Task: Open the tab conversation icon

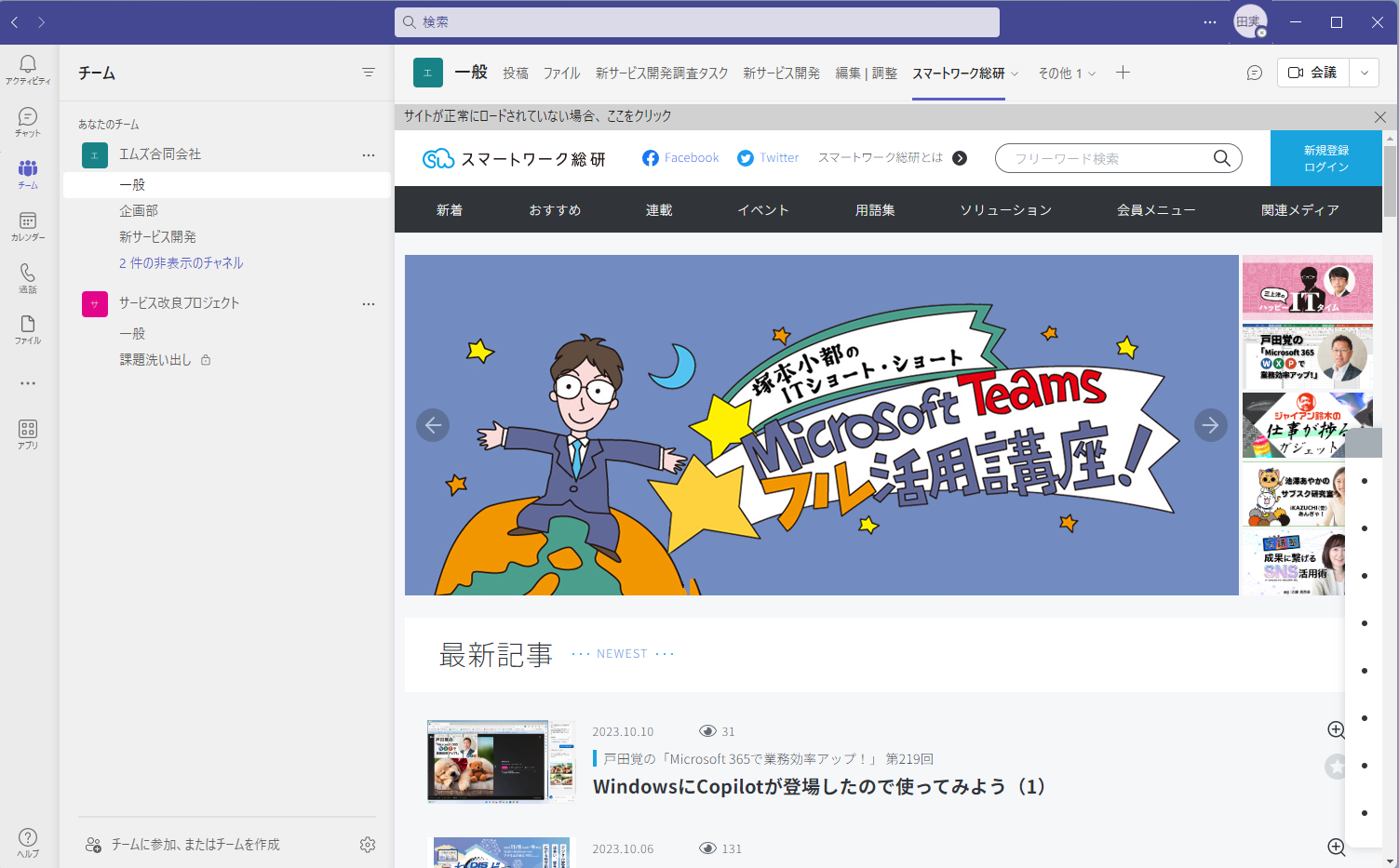Action: pos(1255,73)
